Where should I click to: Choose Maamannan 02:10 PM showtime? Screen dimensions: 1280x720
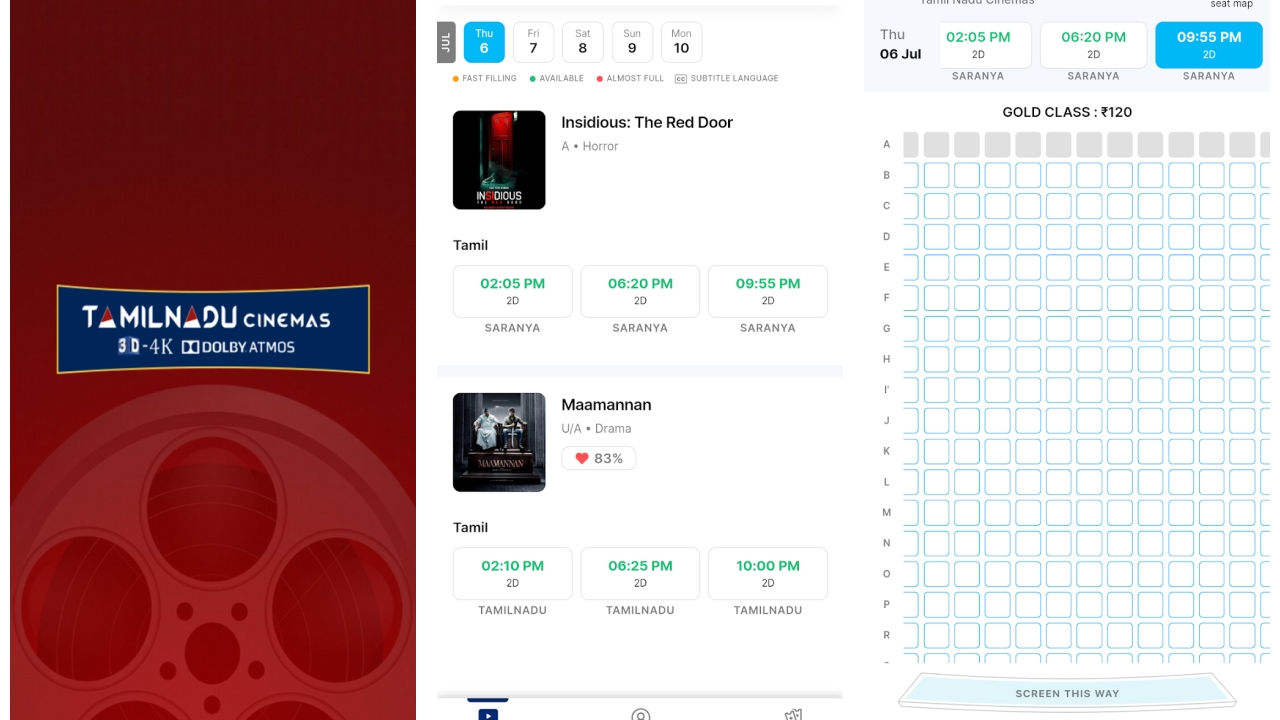[513, 573]
